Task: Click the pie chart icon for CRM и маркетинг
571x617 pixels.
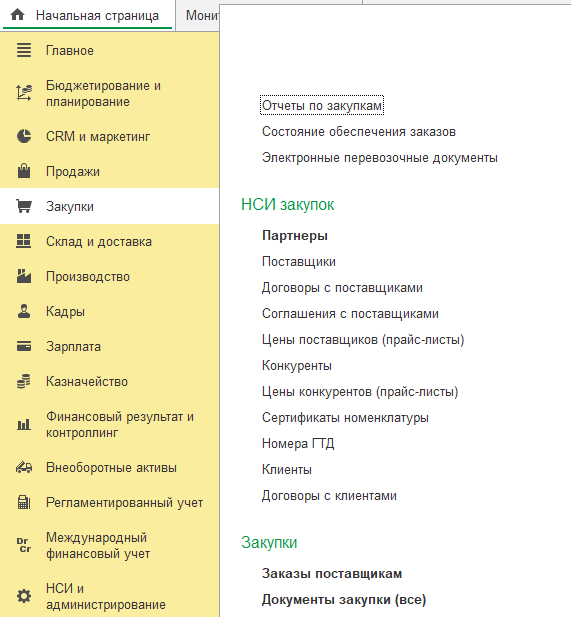Action: 24,136
